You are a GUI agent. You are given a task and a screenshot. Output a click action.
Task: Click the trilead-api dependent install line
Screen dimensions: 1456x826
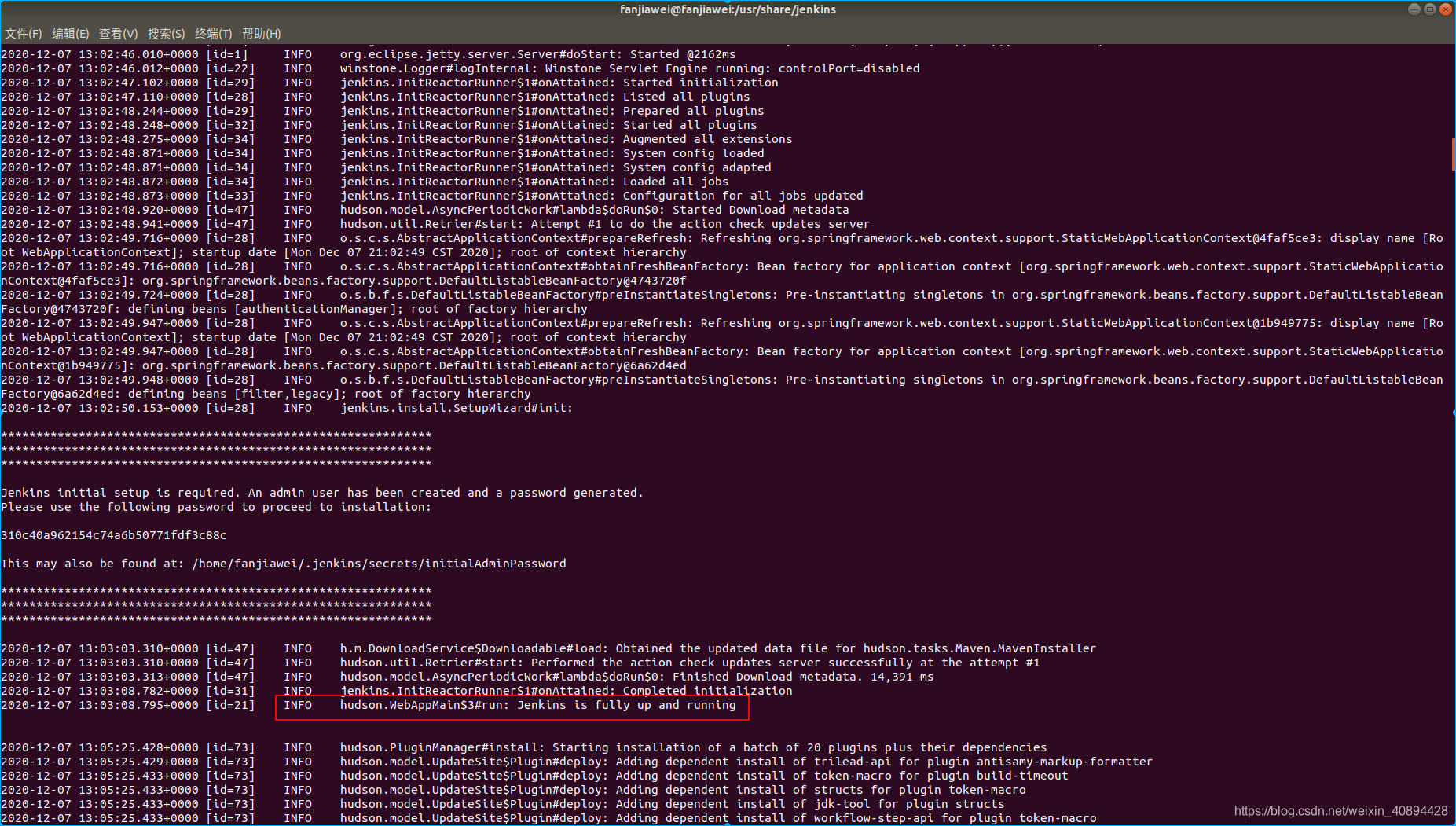(x=577, y=762)
